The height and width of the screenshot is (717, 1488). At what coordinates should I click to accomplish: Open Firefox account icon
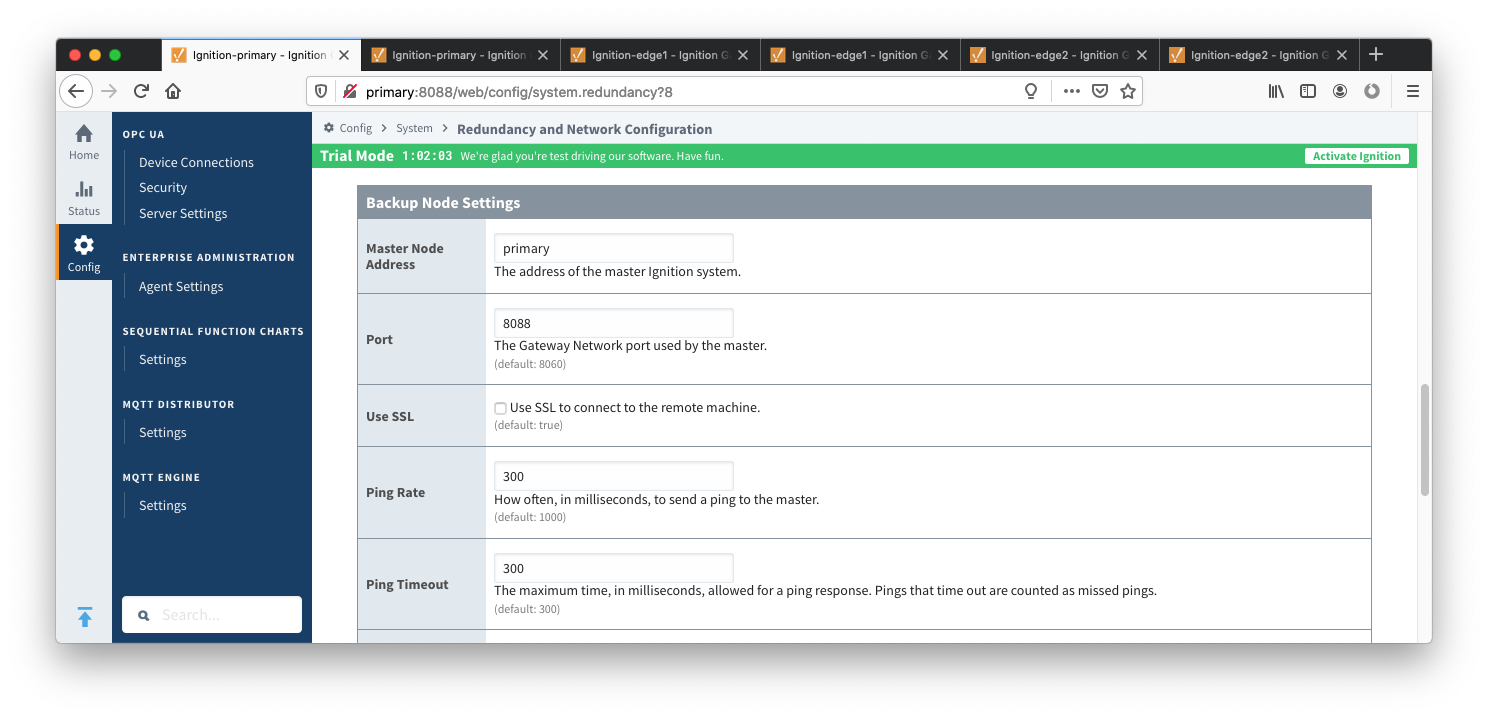point(1340,91)
